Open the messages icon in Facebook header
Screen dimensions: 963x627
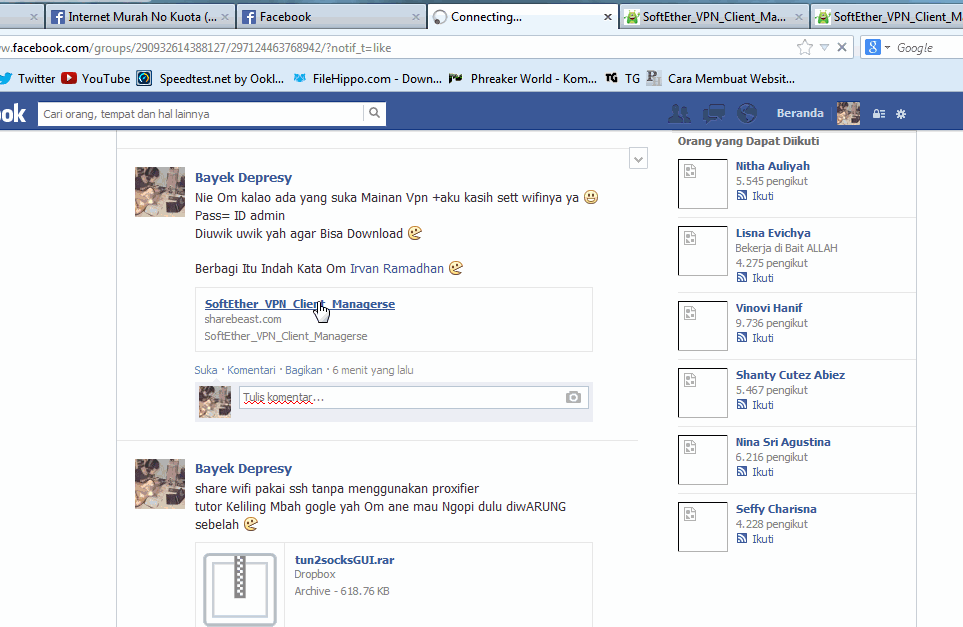click(x=713, y=114)
